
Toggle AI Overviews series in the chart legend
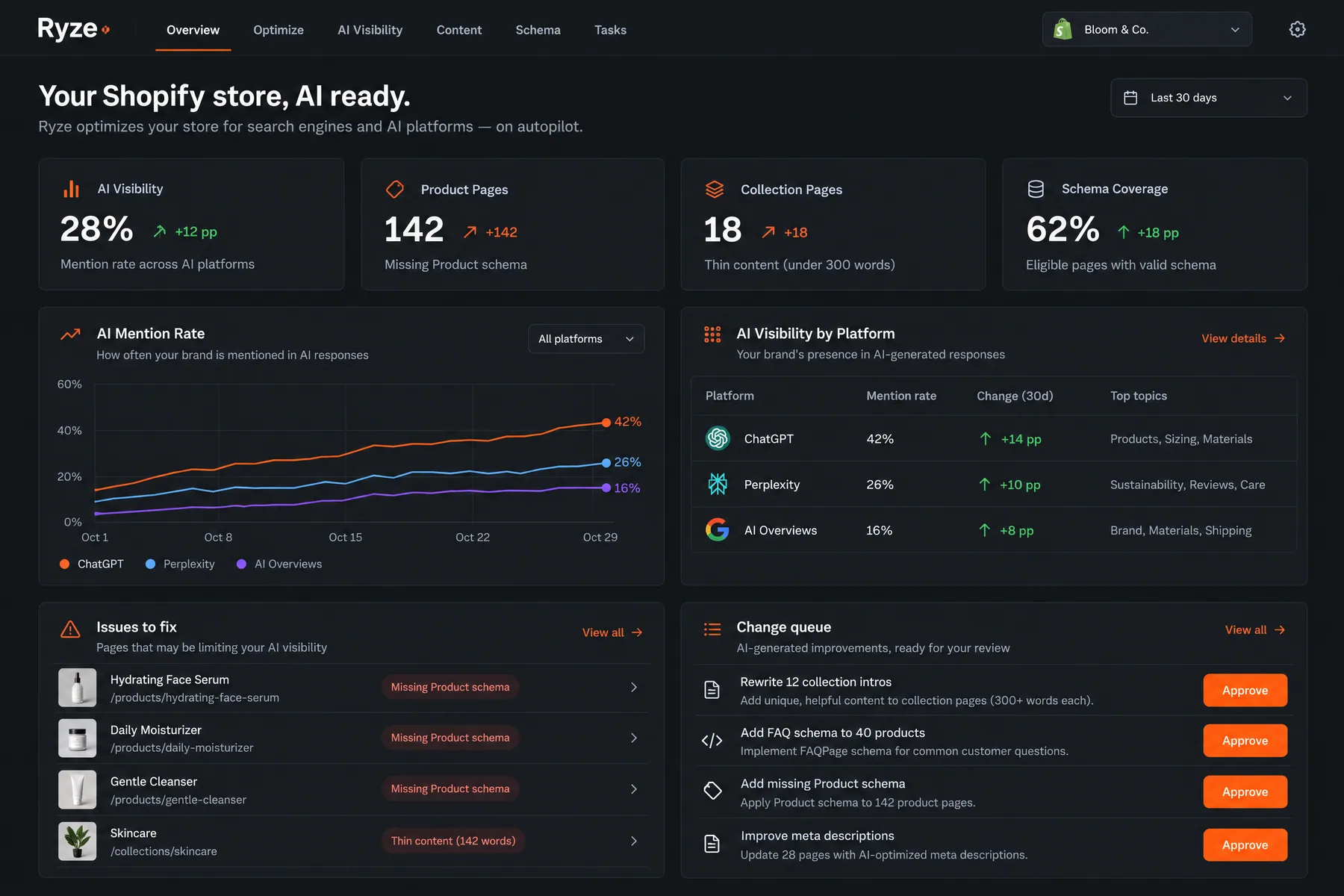click(279, 564)
